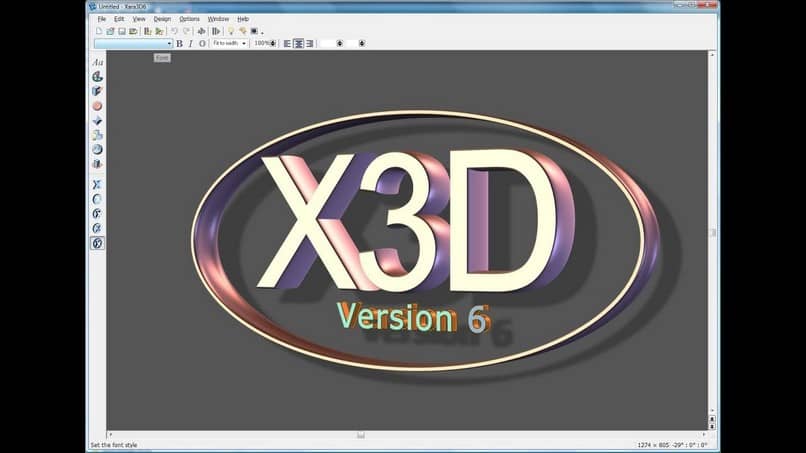Expand the small arrow beside the dark square icon
This screenshot has height=453, width=806.
[262, 33]
